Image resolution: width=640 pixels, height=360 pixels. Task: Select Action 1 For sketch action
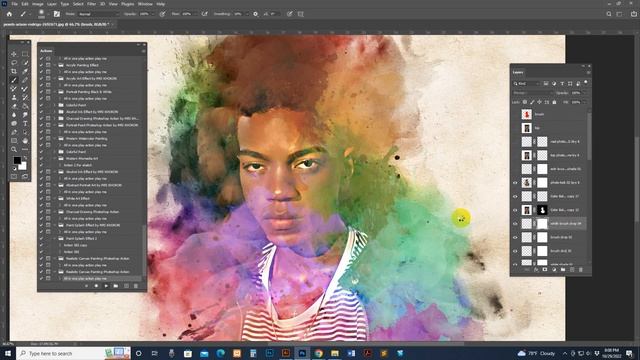click(78, 165)
